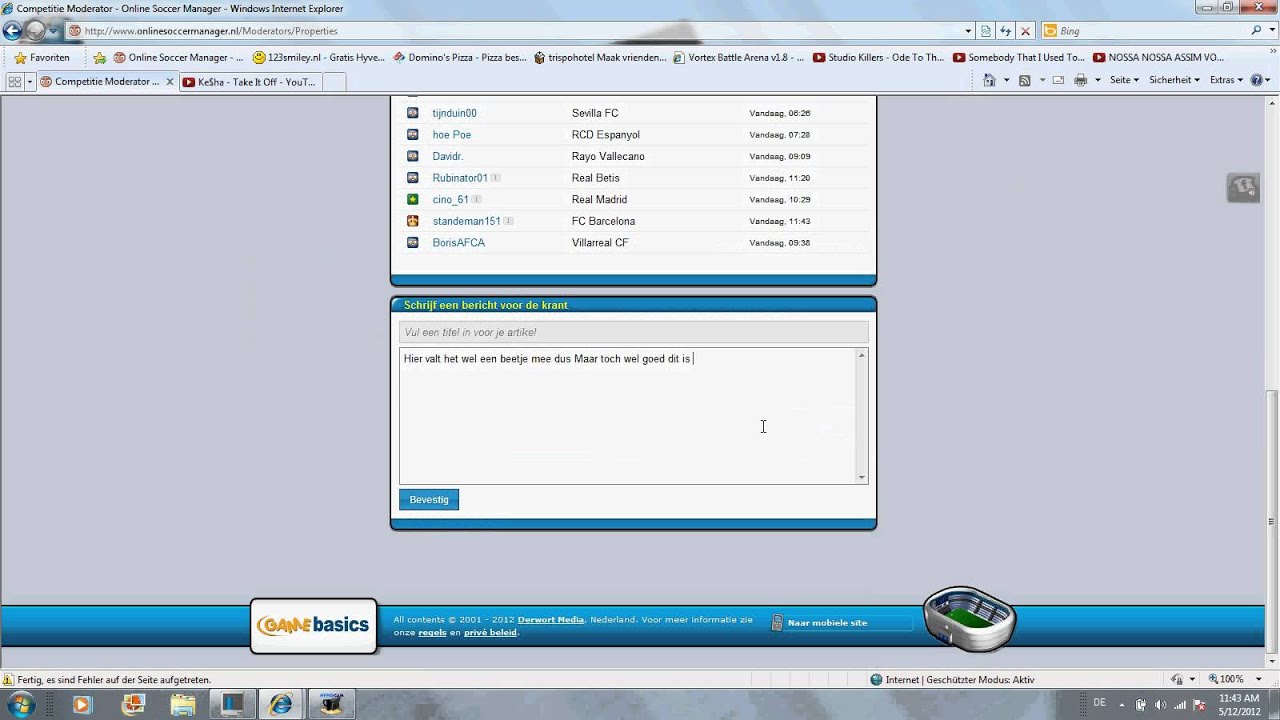Click the article title input field
1280x720 pixels.
coord(633,332)
